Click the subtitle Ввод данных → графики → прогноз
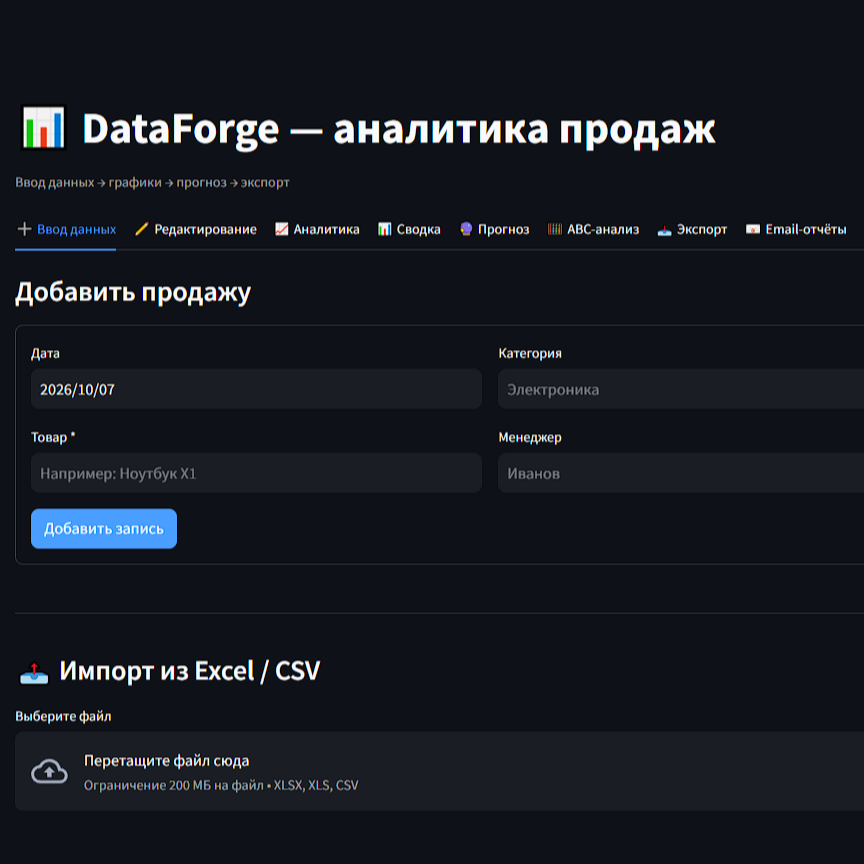This screenshot has height=864, width=864. click(x=152, y=182)
